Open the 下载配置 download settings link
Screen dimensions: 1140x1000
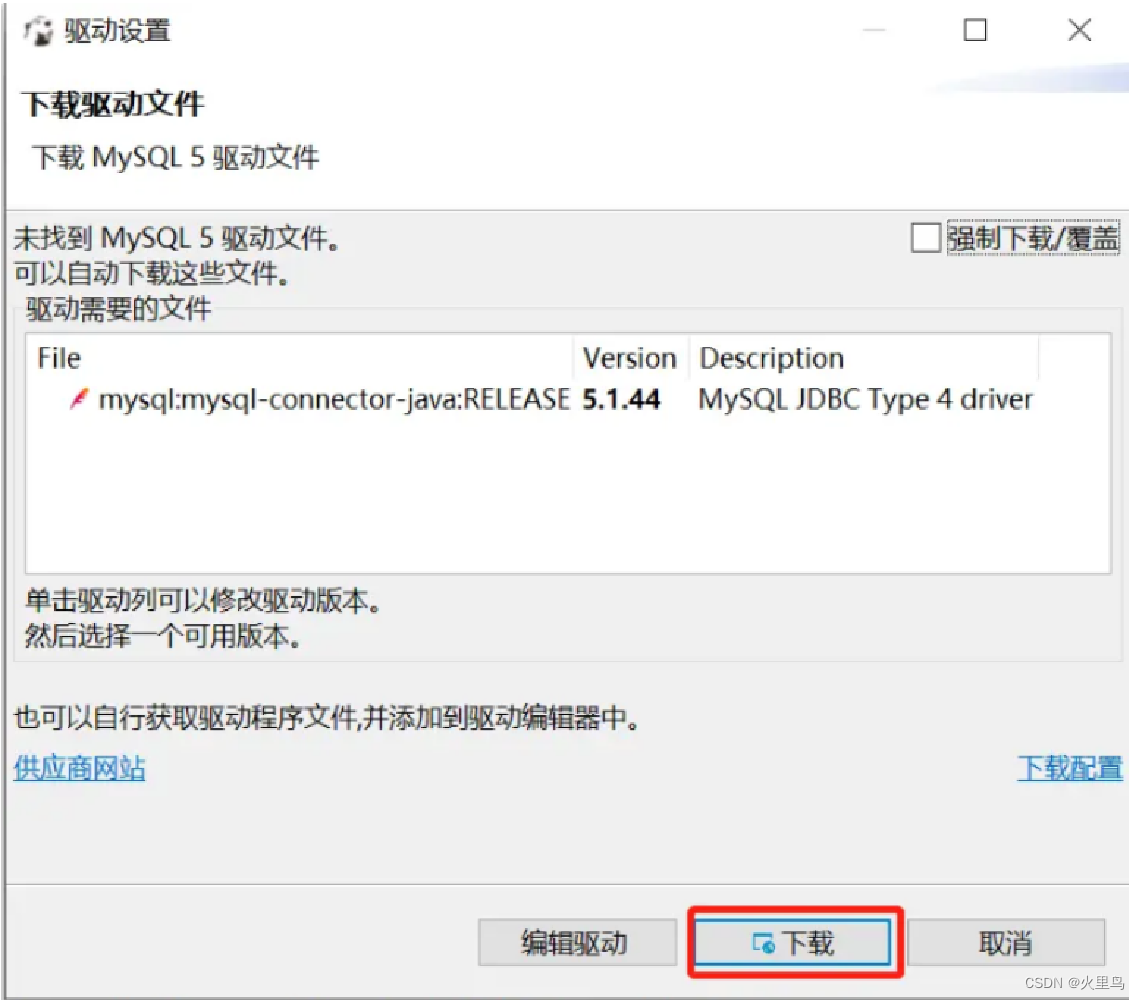1070,768
